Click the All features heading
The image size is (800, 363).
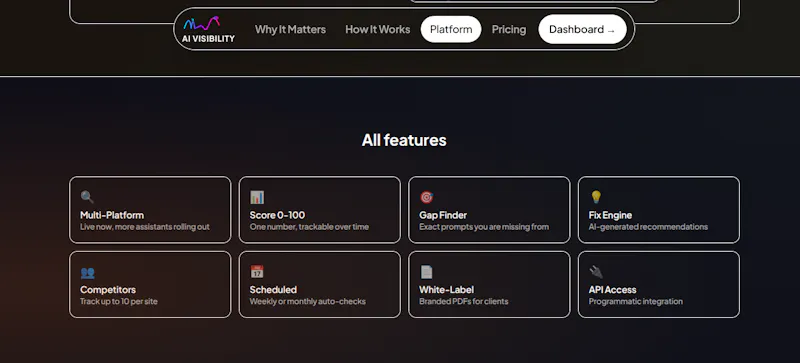(404, 140)
